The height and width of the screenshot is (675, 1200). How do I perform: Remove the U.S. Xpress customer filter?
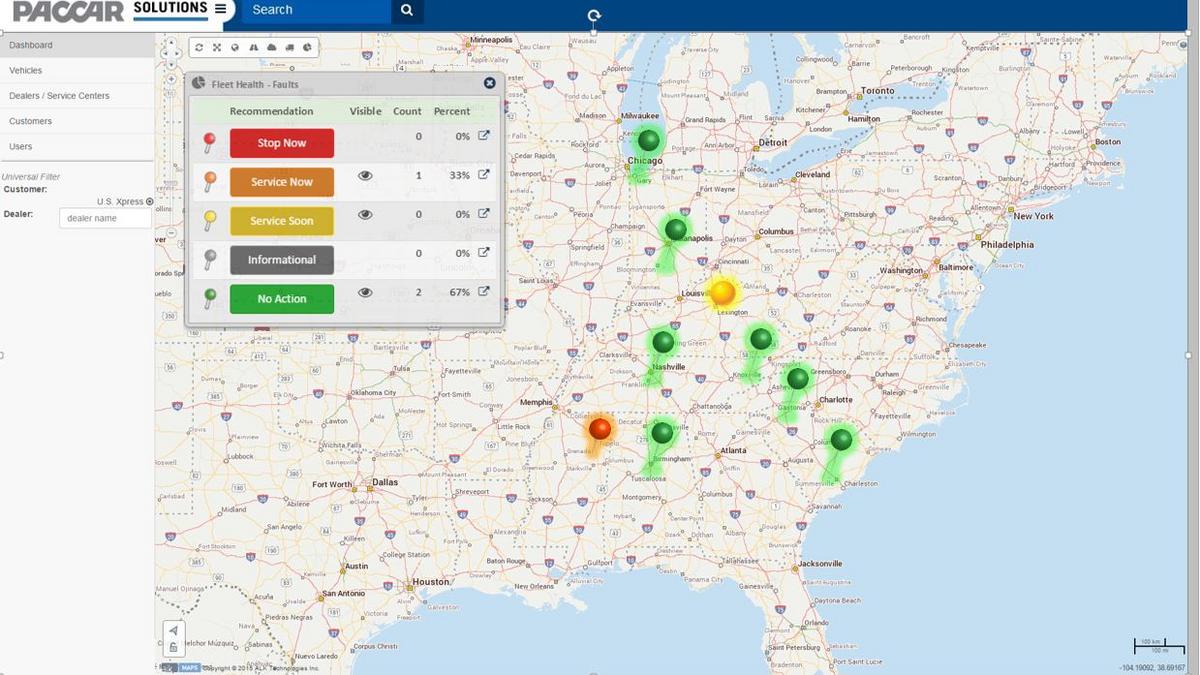click(150, 201)
